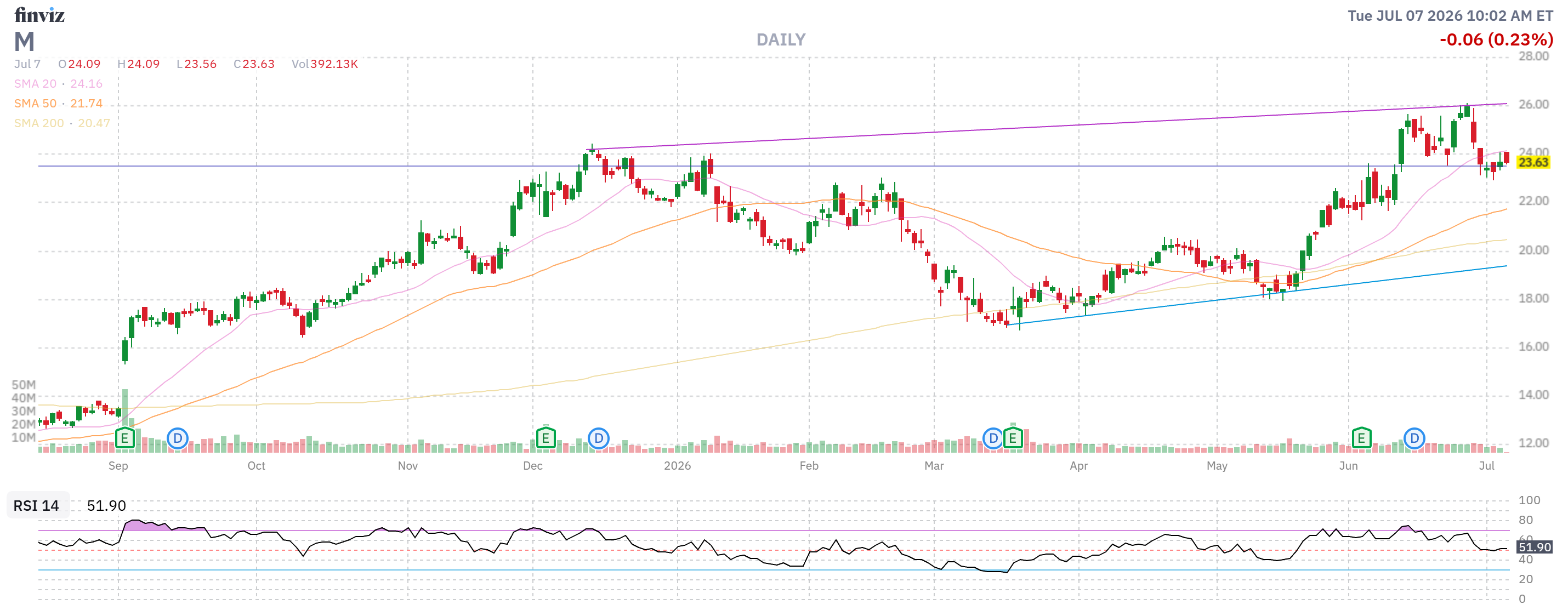Image resolution: width=1568 pixels, height=616 pixels.
Task: Click the M ticker symbol
Action: (24, 42)
